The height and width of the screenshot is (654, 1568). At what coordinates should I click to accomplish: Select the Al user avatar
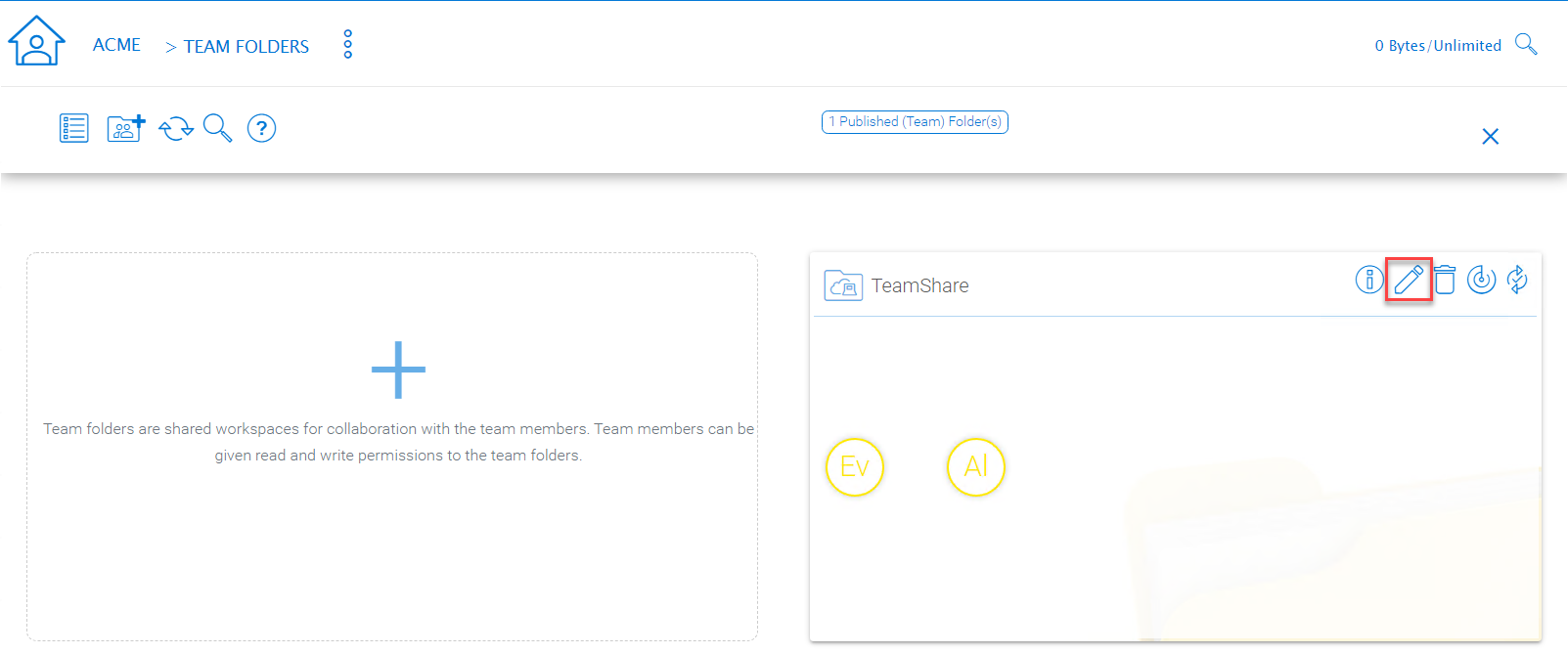click(x=976, y=467)
